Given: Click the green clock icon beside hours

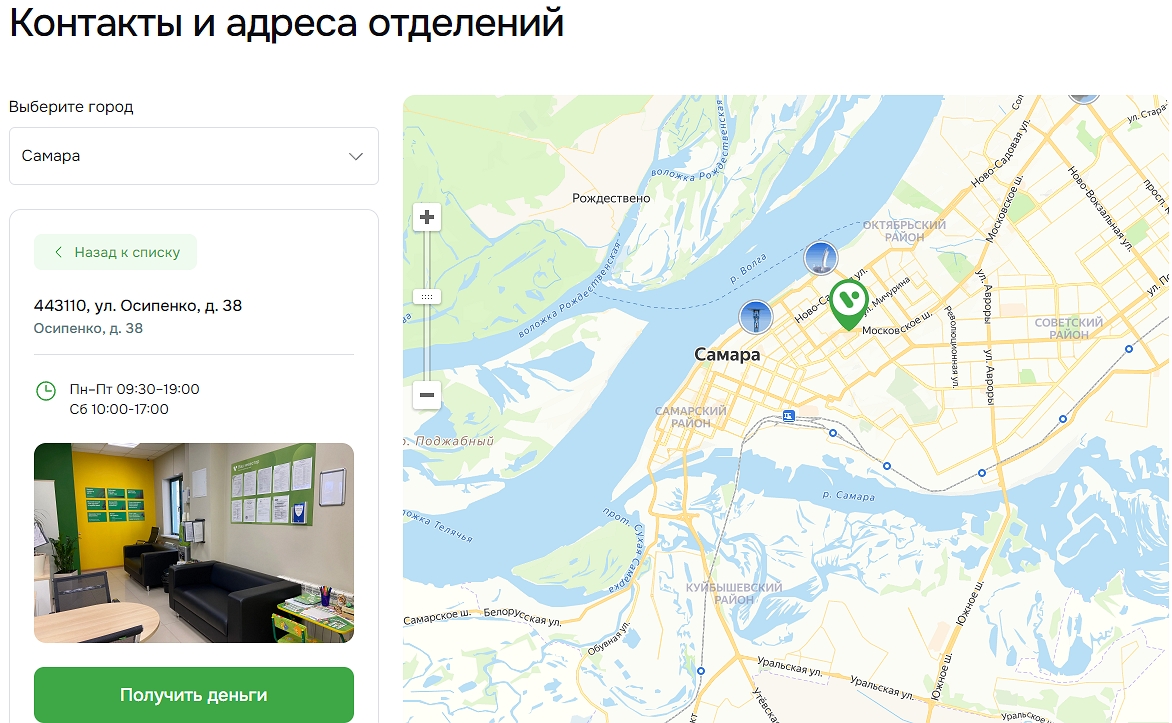Looking at the screenshot, I should [46, 390].
